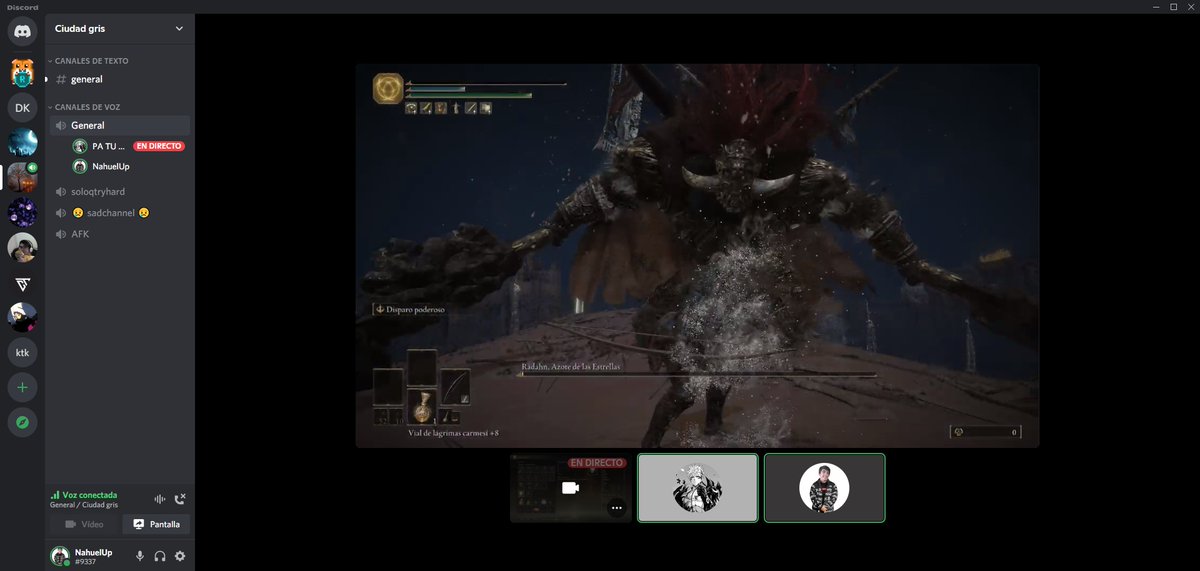Click the Vídeo camera button
This screenshot has width=1200, height=571.
(x=84, y=524)
